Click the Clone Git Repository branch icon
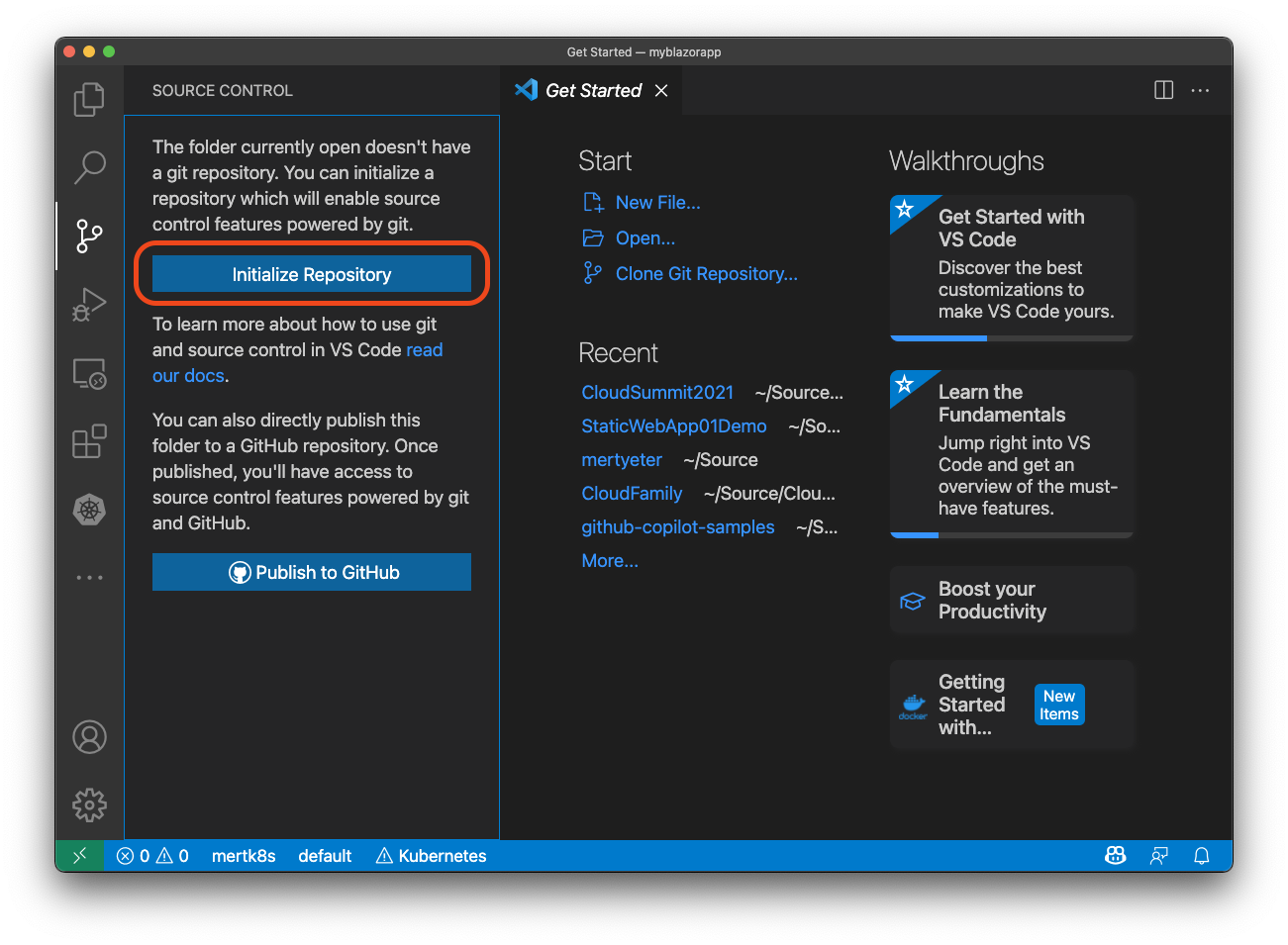The height and width of the screenshot is (945, 1288). point(593,273)
